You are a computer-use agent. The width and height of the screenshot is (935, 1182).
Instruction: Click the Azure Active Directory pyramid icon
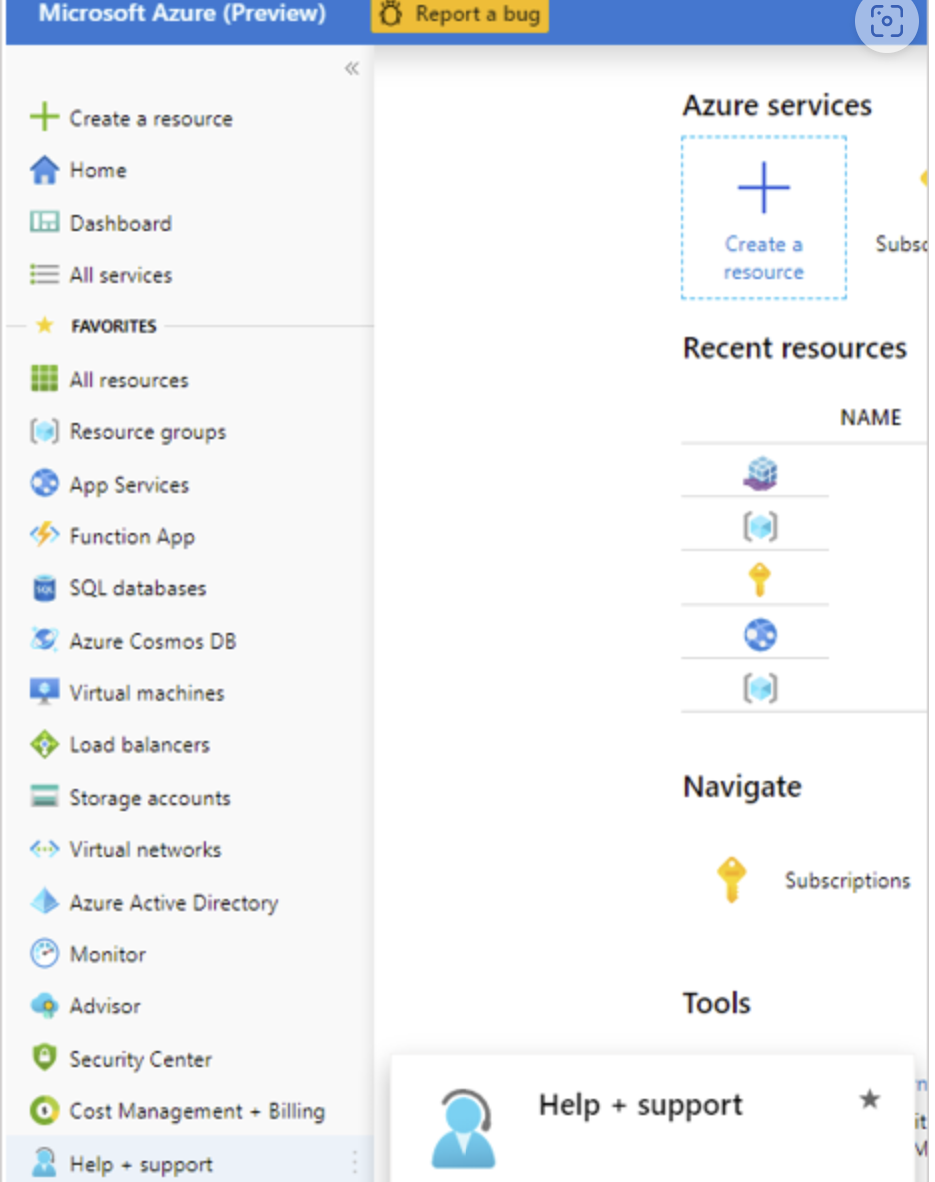44,902
